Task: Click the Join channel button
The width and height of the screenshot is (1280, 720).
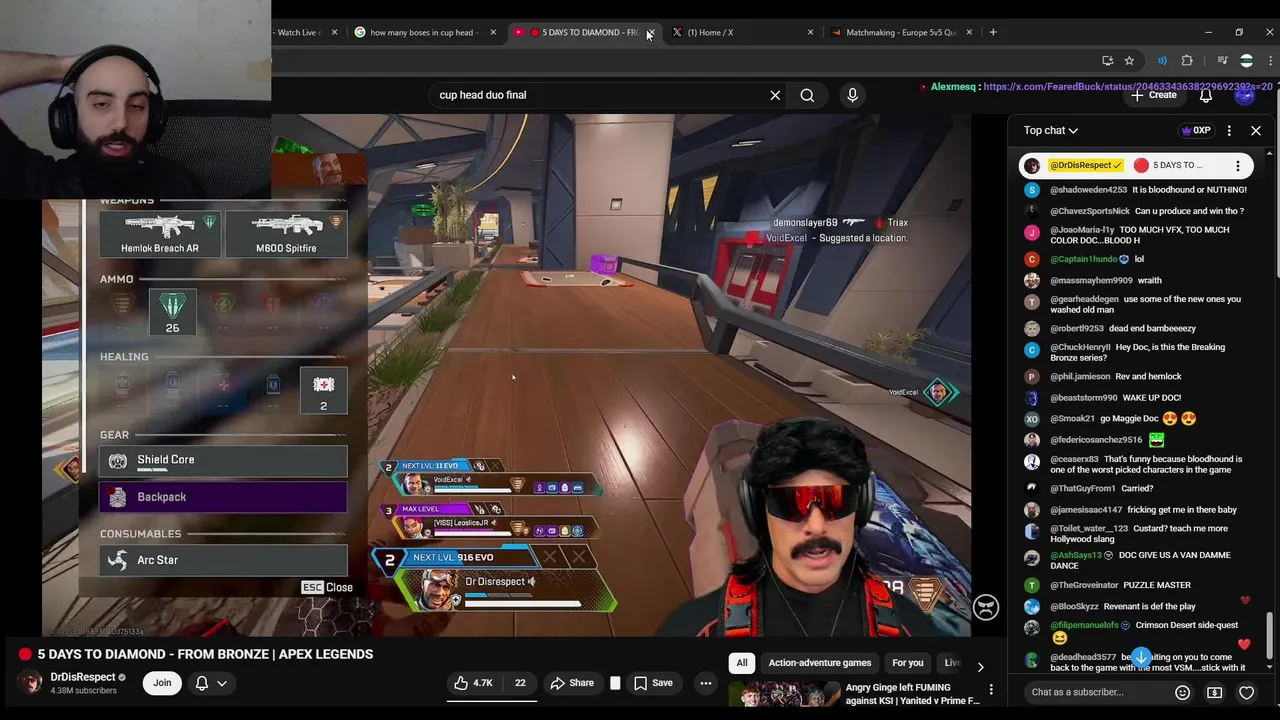Action: (162, 683)
